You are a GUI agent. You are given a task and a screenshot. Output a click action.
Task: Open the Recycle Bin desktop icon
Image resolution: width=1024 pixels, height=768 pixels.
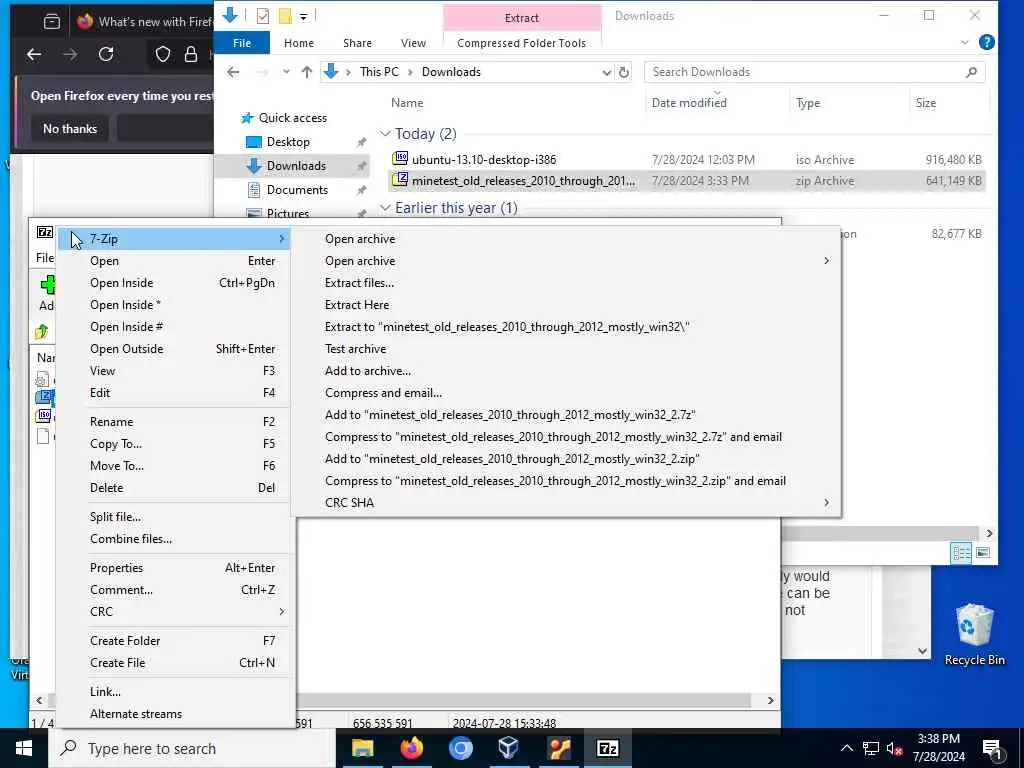click(x=974, y=635)
